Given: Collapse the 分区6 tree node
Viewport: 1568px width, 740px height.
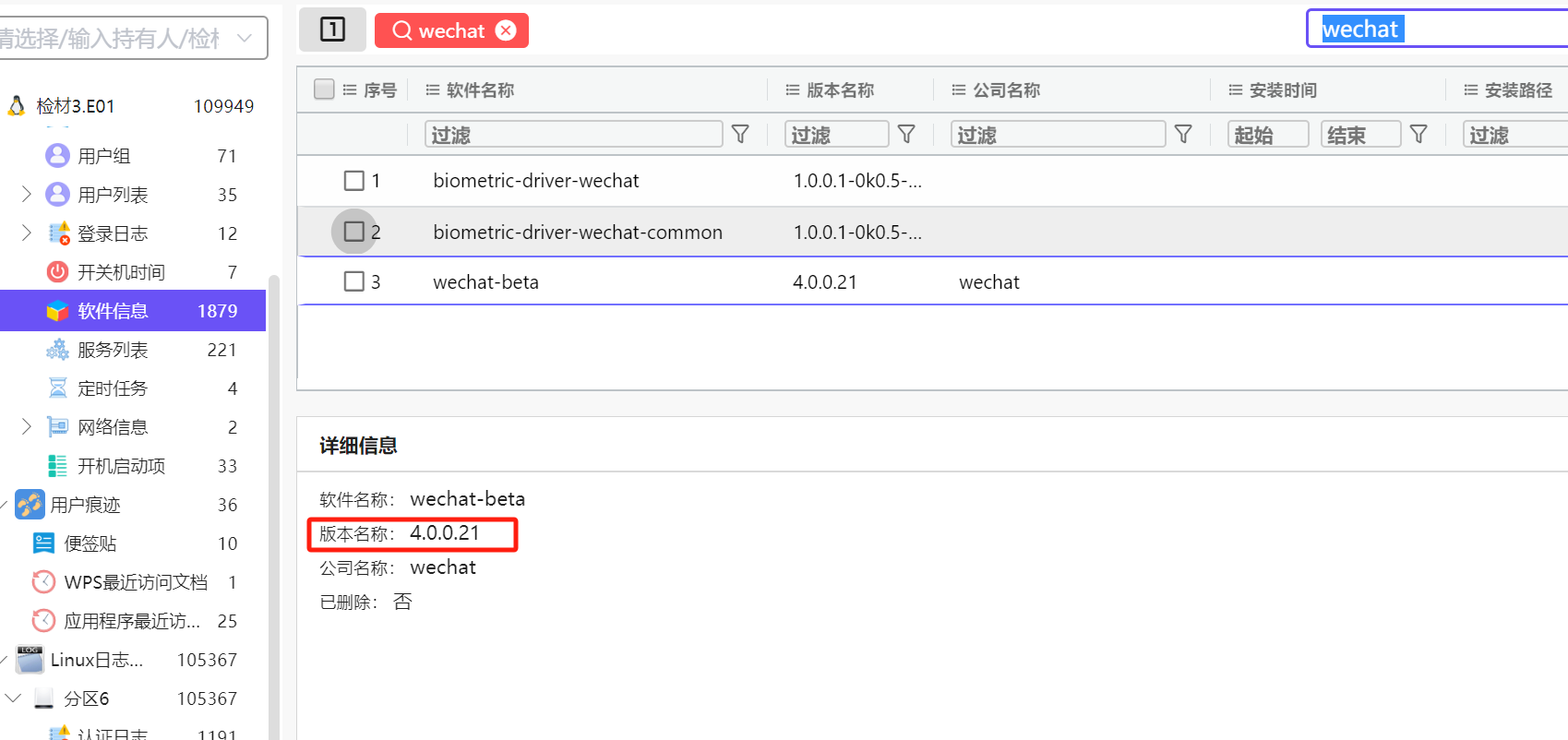Looking at the screenshot, I should click(13, 698).
